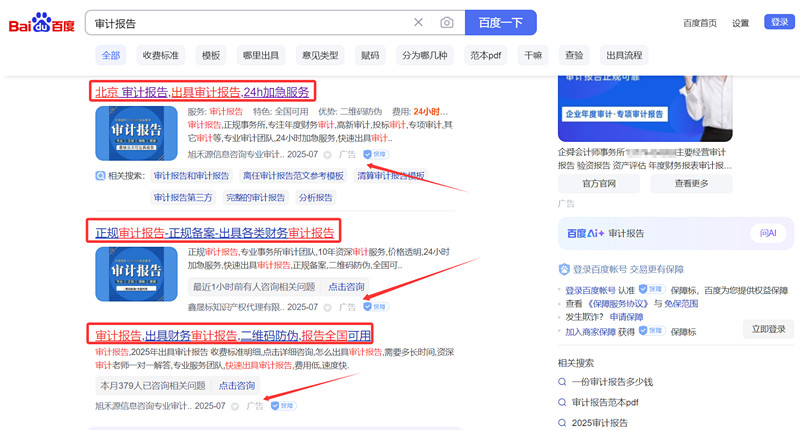Open the 百度首页 link
The width and height of the screenshot is (800, 430).
pyautogui.click(x=700, y=23)
